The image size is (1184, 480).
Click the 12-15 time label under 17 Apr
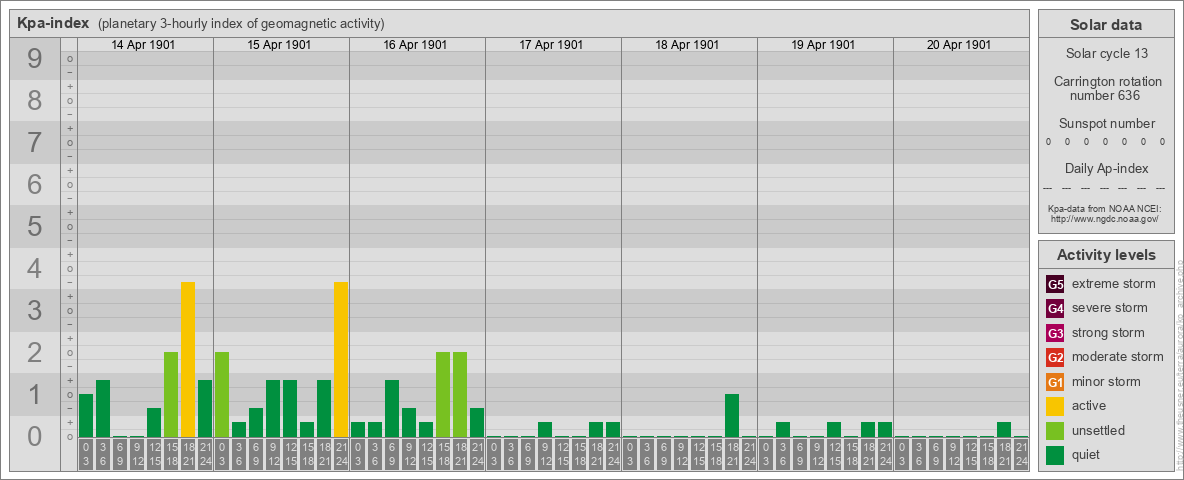click(562, 454)
